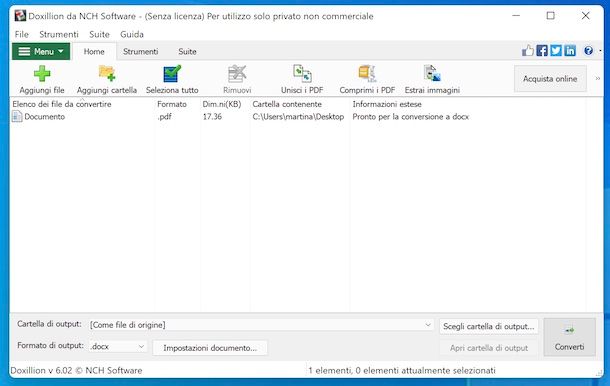Sort by Elenco dei file da convertire header
This screenshot has width=610, height=386.
(x=62, y=104)
